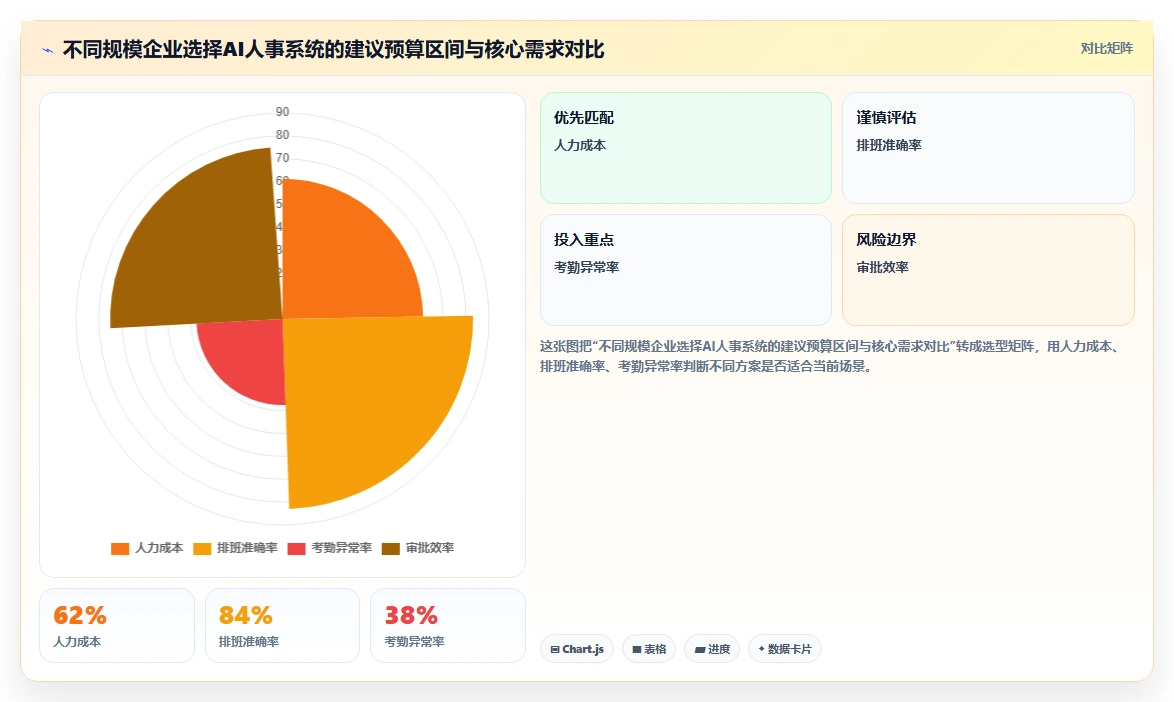The height and width of the screenshot is (702, 1174).
Task: Click the bar icon in 进度 chip
Action: click(x=699, y=650)
